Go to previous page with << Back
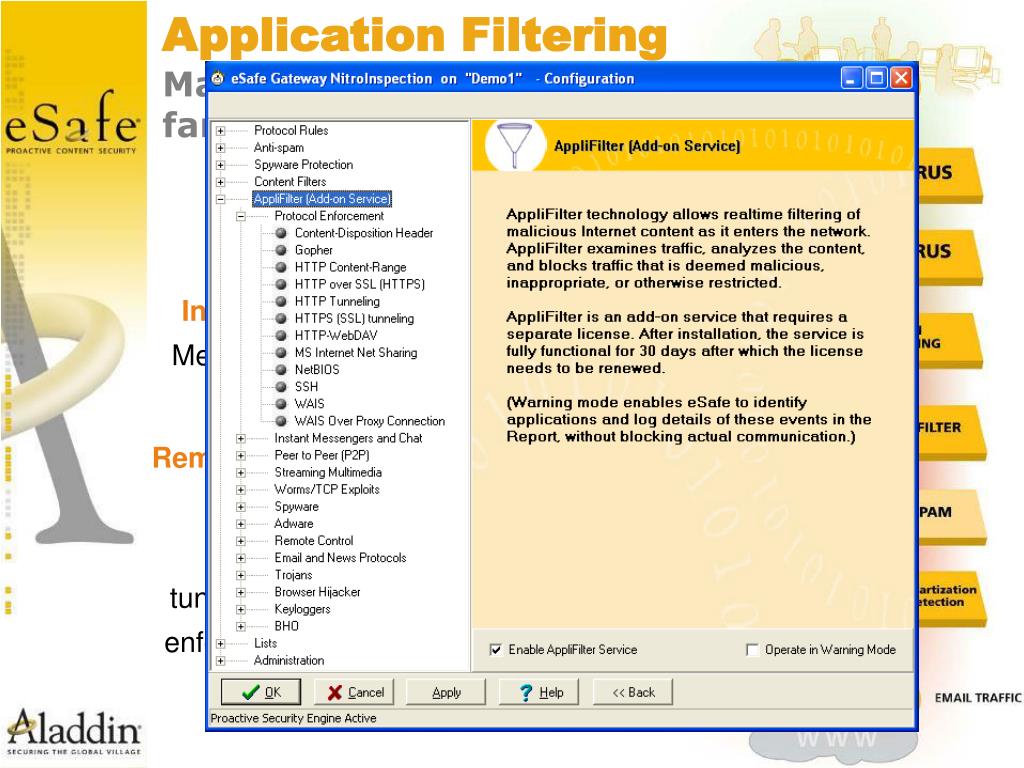 coord(633,692)
